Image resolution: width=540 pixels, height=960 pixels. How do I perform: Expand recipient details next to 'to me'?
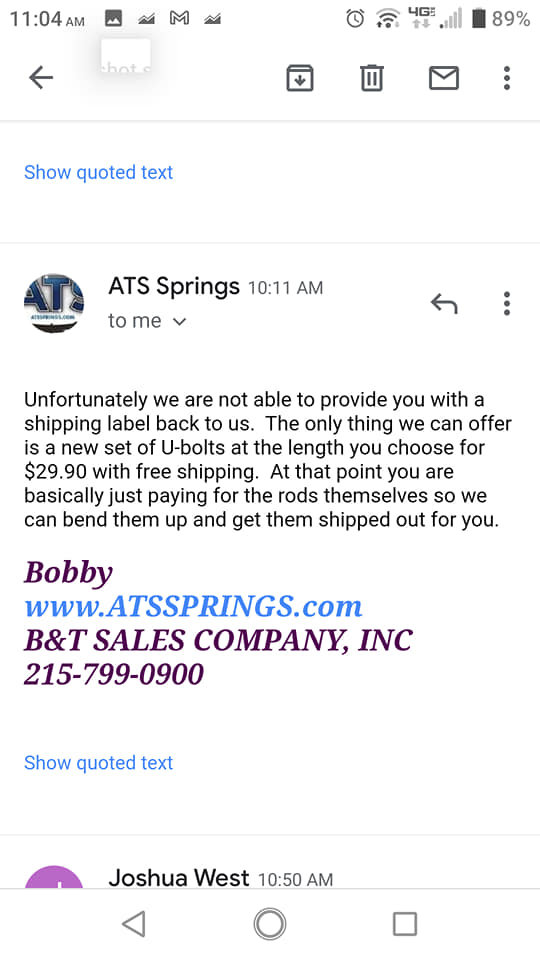179,321
